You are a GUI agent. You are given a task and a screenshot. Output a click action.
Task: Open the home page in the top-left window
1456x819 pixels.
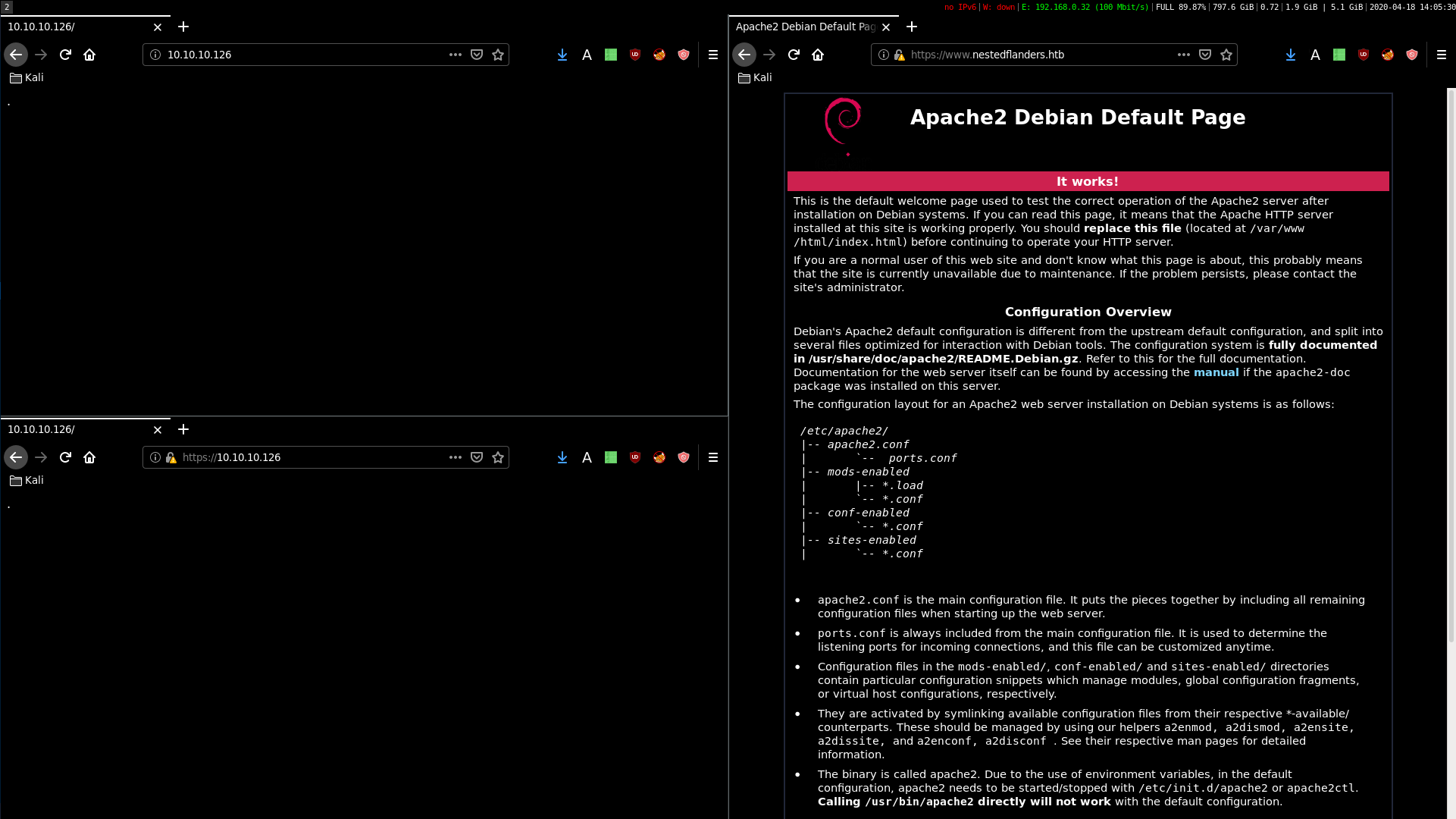[89, 55]
